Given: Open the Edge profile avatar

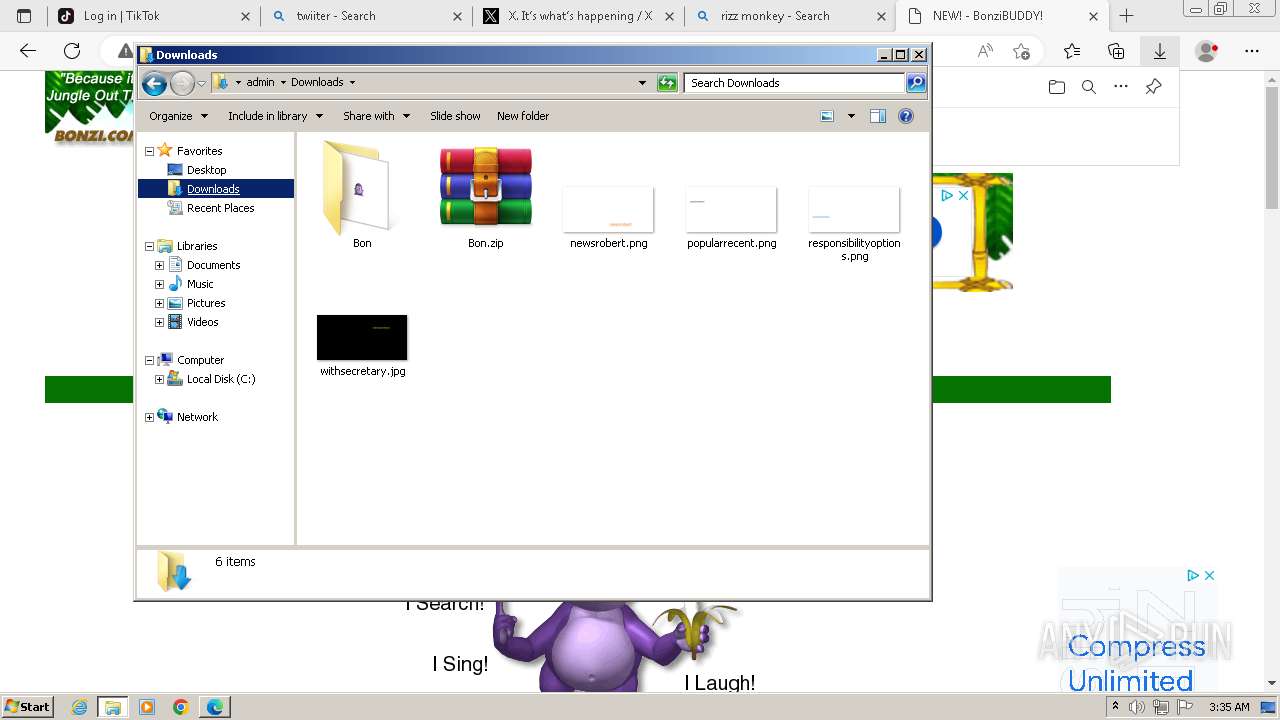Looking at the screenshot, I should click(1207, 51).
